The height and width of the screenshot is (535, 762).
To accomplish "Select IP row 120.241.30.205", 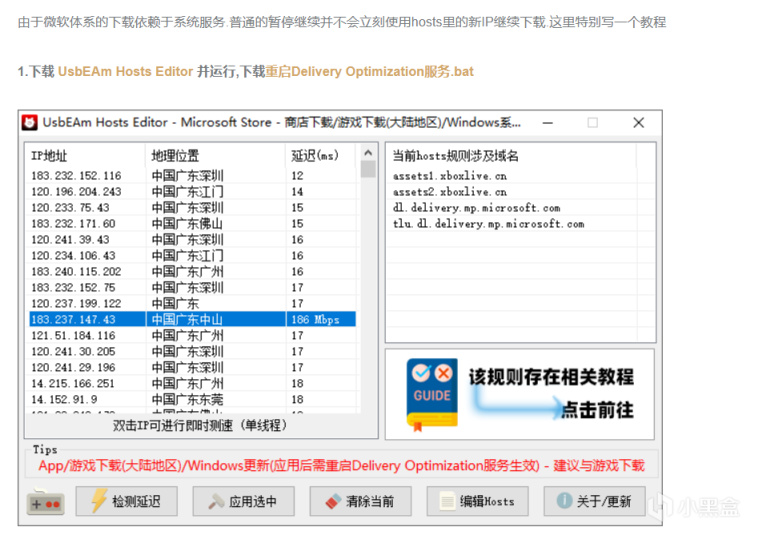I will 192,351.
